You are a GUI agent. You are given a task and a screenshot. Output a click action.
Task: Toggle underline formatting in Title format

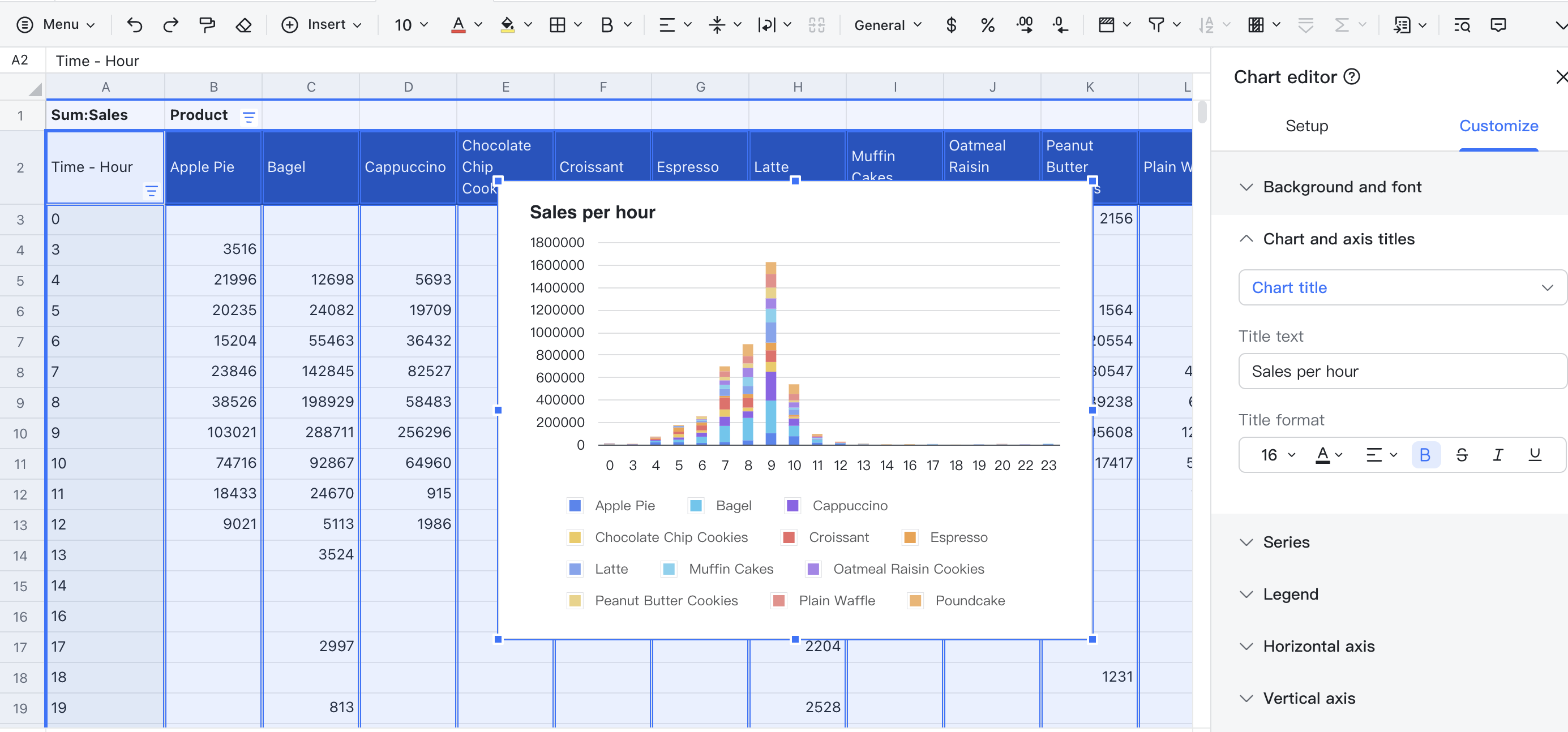(1535, 455)
